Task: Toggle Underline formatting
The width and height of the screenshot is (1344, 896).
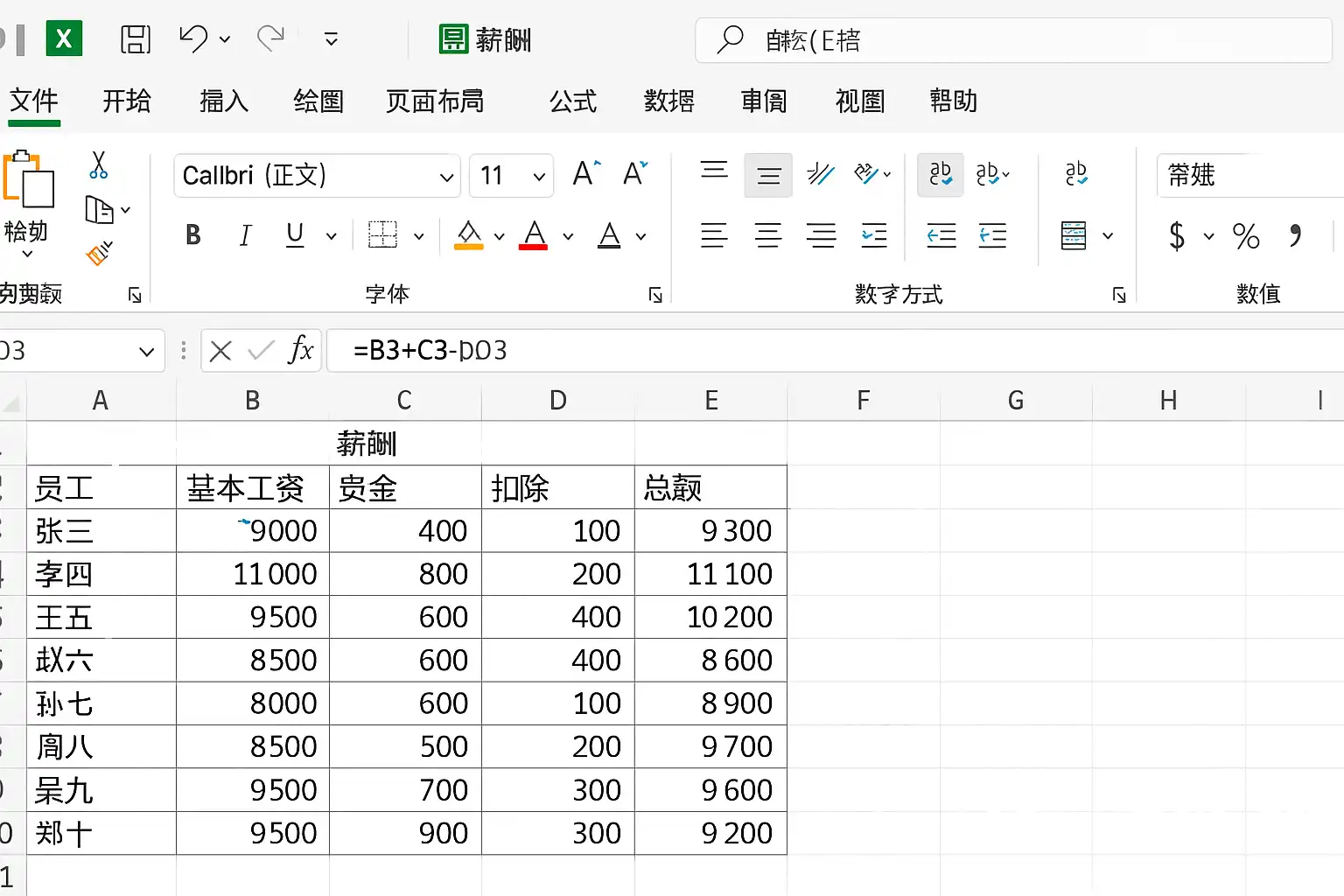Action: (x=295, y=235)
